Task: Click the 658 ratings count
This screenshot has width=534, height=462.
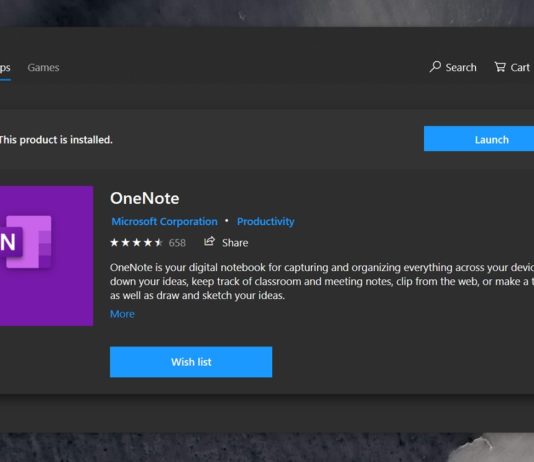Action: point(177,243)
